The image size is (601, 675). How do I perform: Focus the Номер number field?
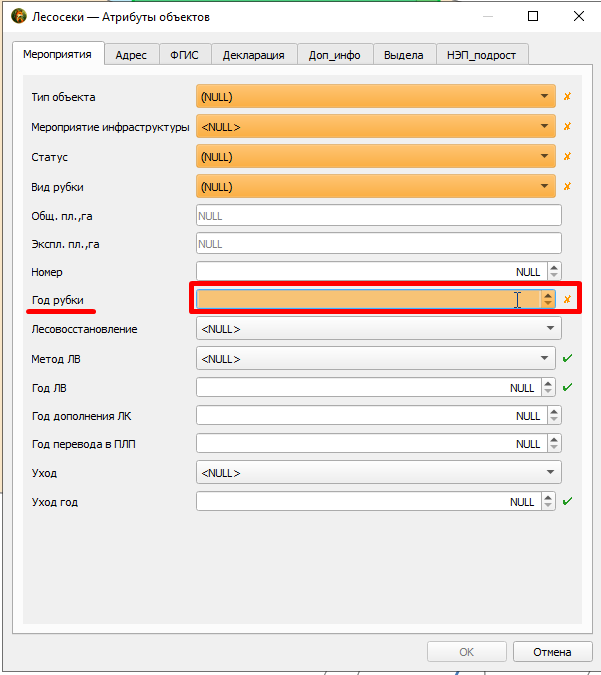point(372,271)
